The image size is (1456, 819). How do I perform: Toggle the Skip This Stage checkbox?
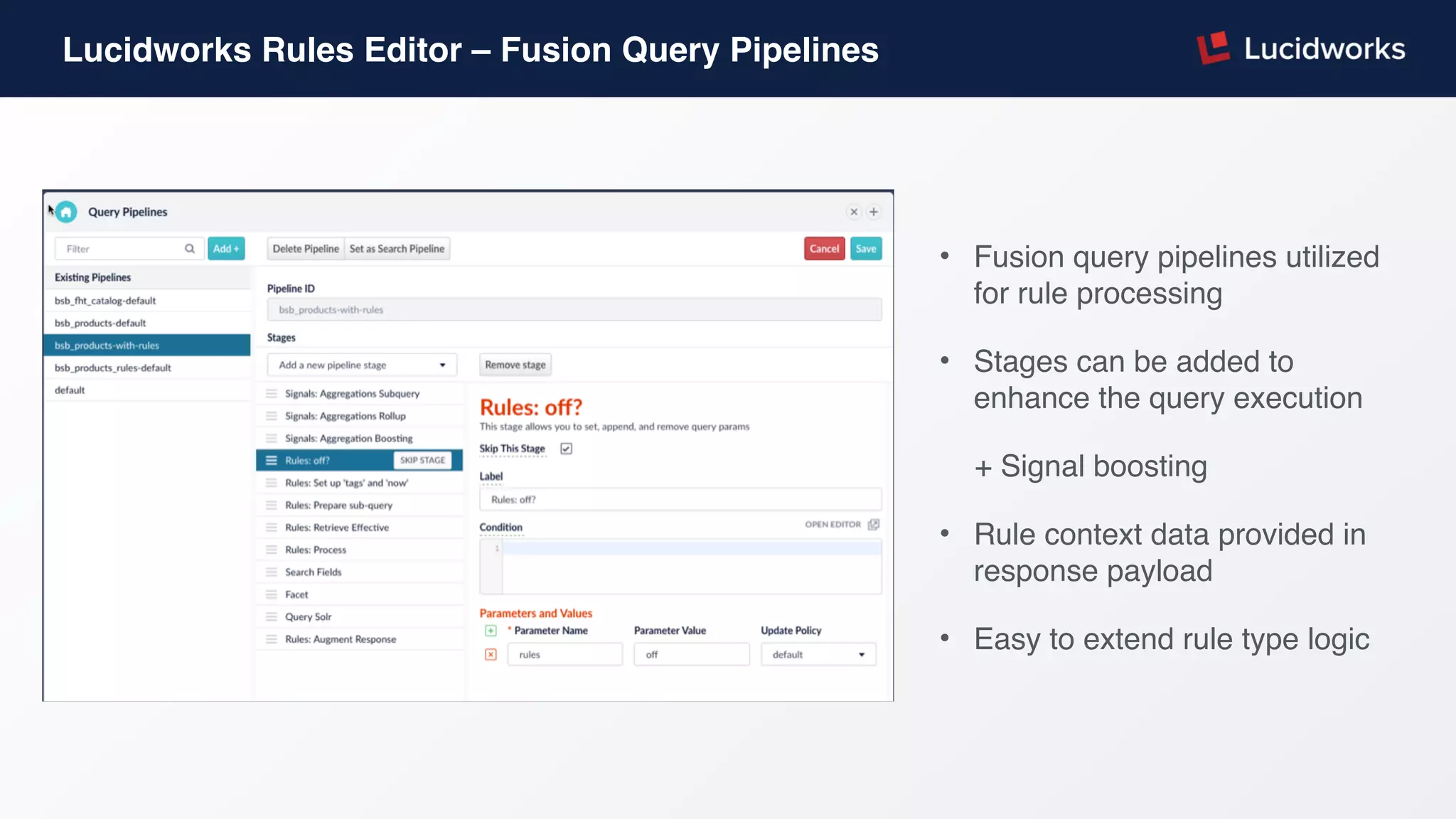pyautogui.click(x=566, y=449)
